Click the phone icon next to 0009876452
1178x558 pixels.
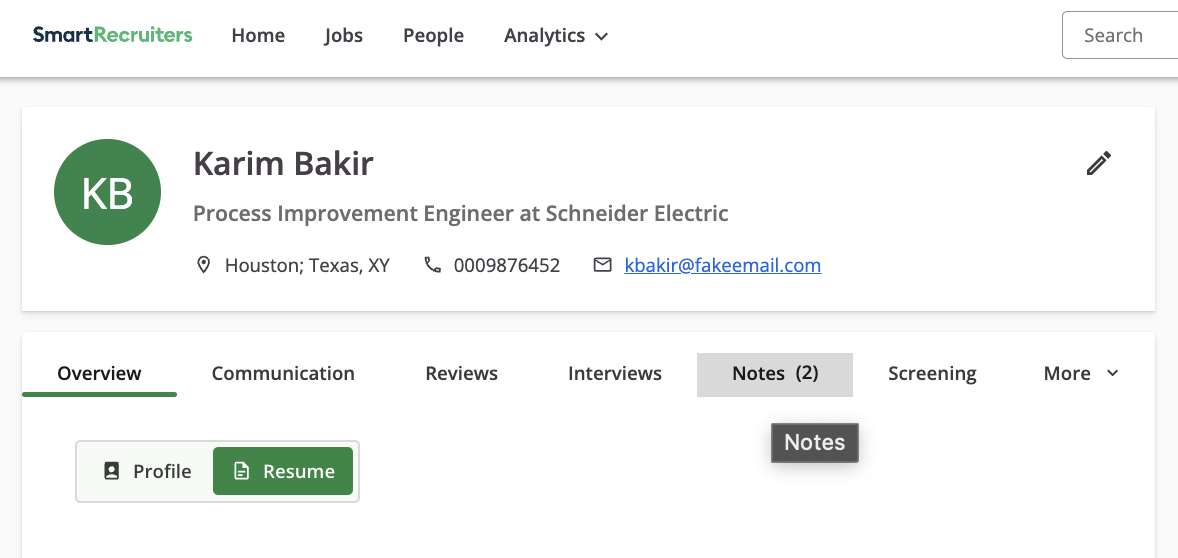coord(432,265)
